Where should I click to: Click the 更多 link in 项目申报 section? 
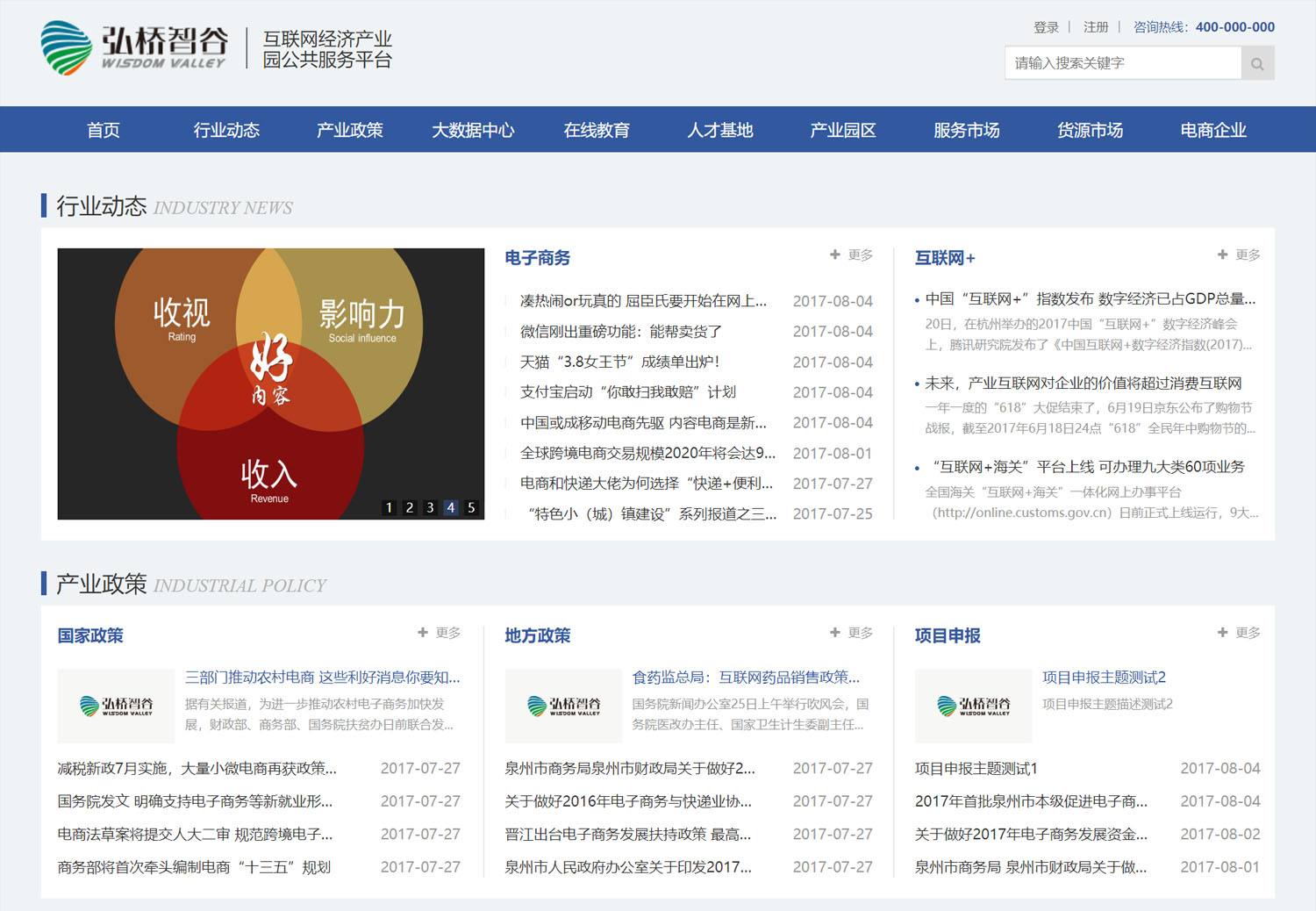1248,632
